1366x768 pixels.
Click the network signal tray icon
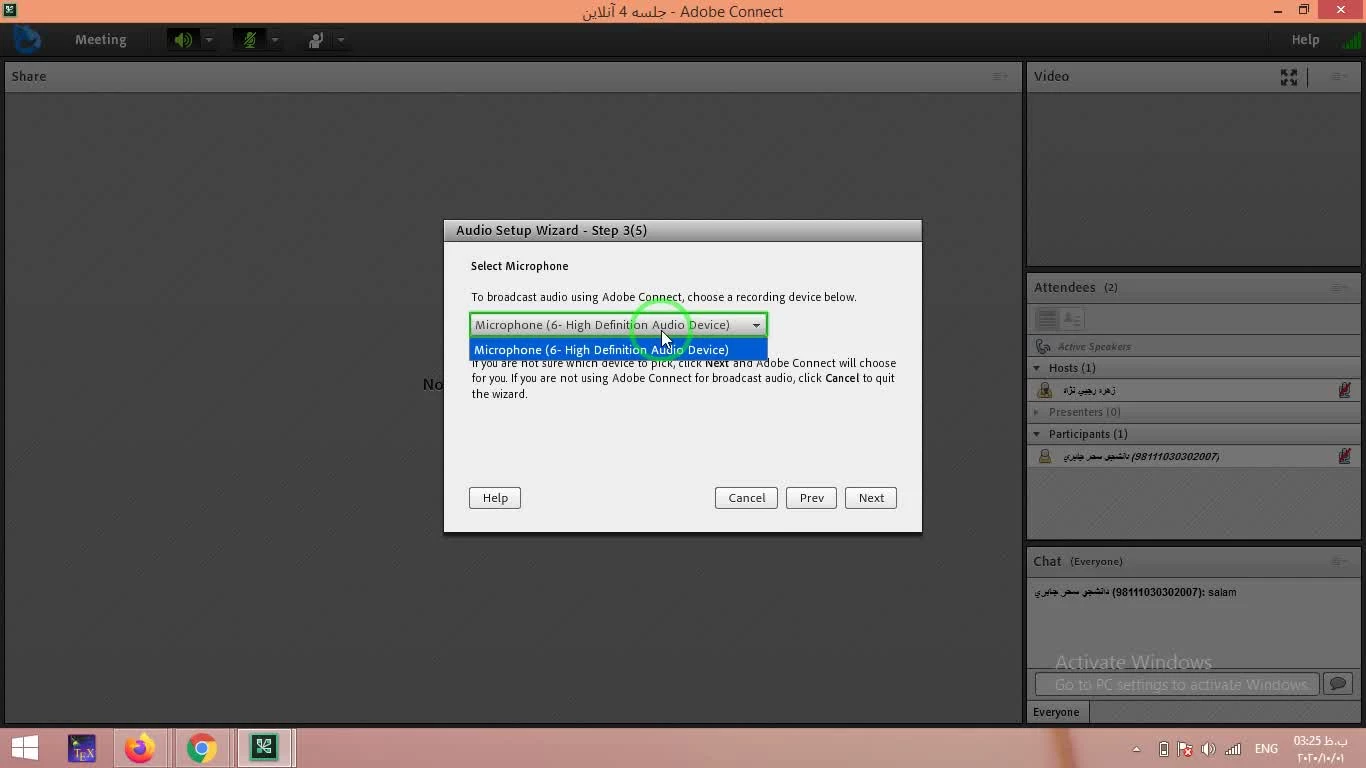tap(1233, 749)
